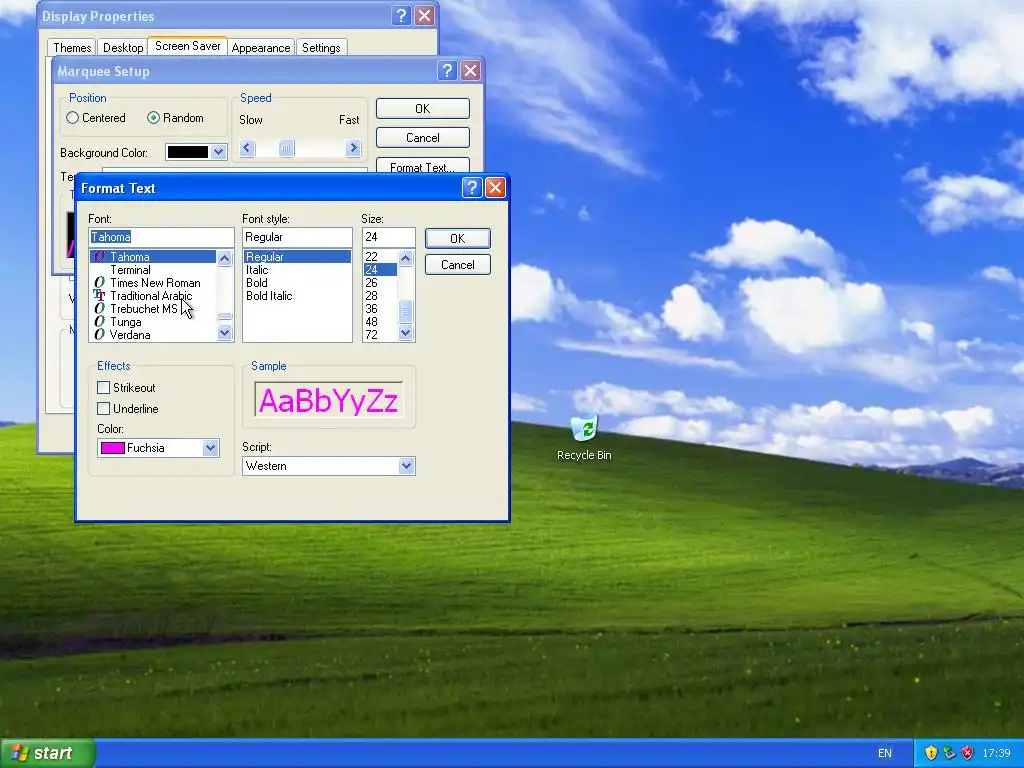Click the yellow security shield tray icon
Viewport: 1024px width, 768px height.
931,753
